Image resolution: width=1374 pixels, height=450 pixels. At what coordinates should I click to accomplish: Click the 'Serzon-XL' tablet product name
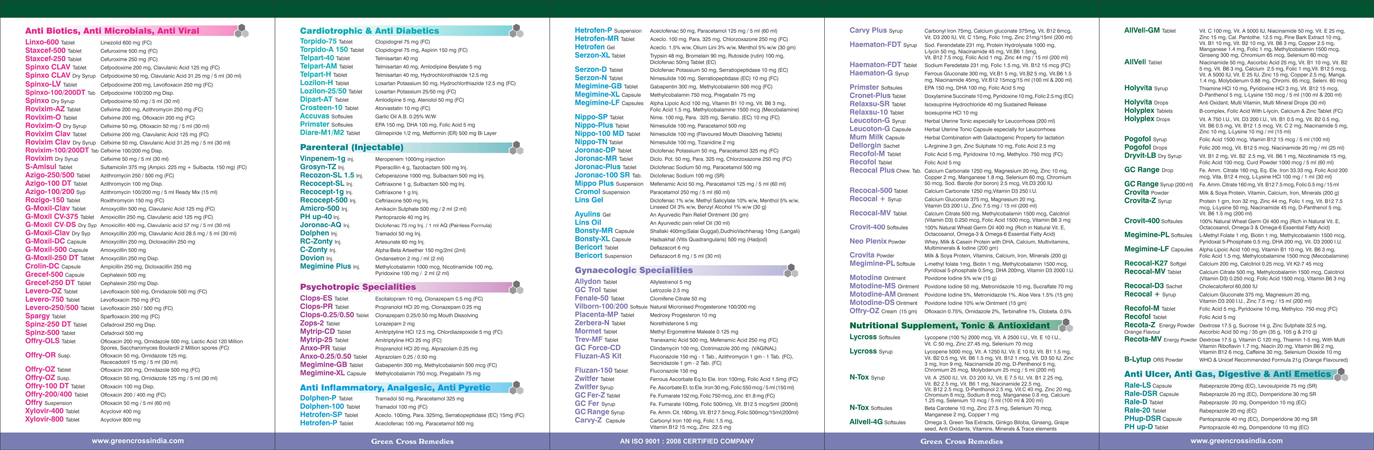tap(593, 55)
